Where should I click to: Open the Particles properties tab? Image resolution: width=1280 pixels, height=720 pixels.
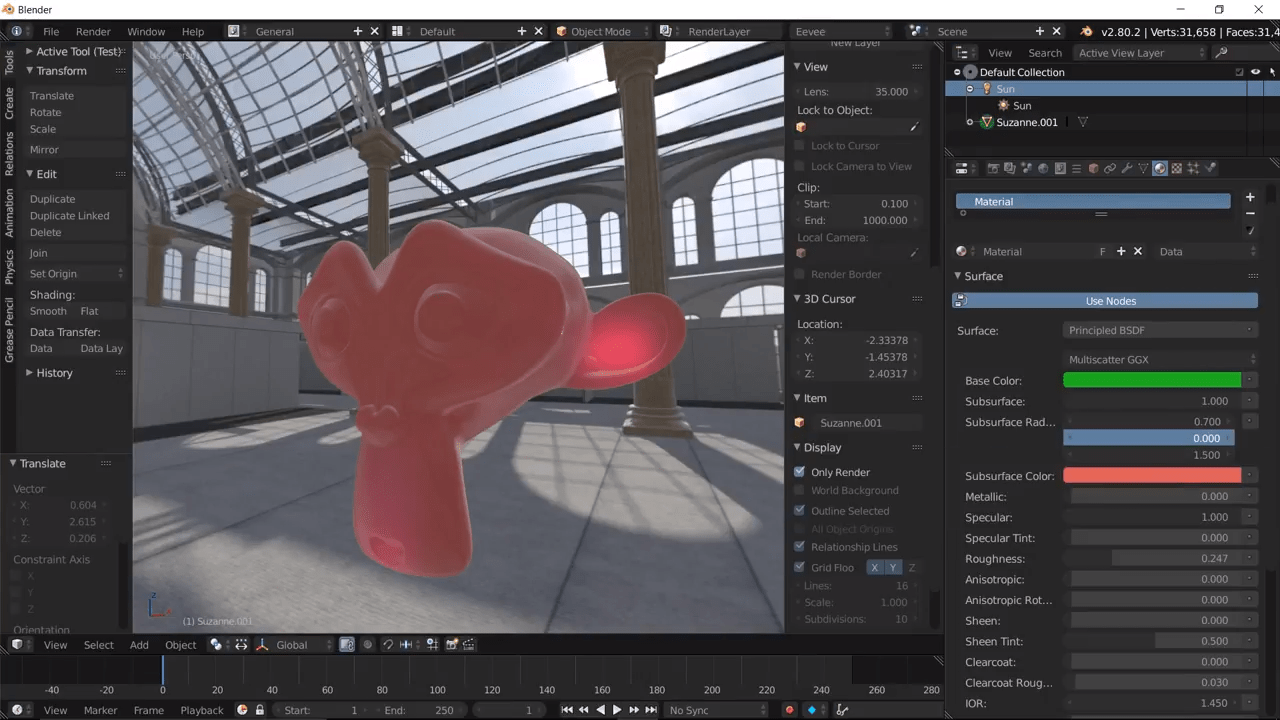point(1193,168)
